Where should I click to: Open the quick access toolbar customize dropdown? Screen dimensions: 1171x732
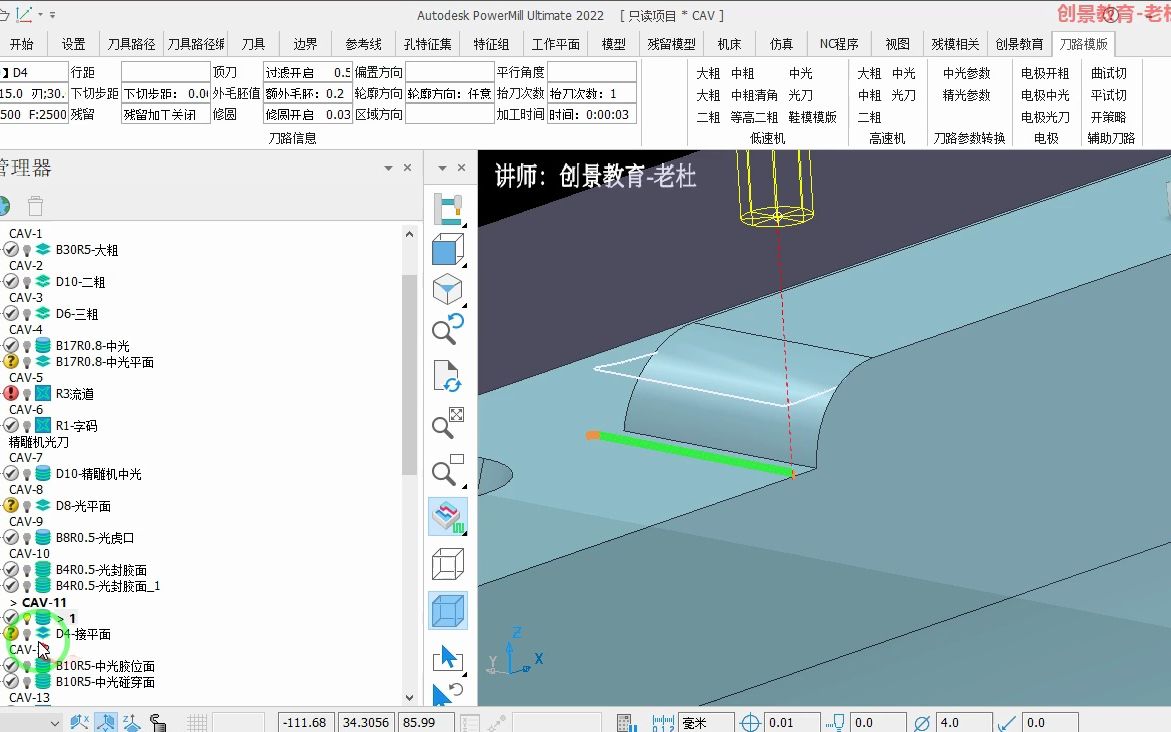click(x=52, y=14)
